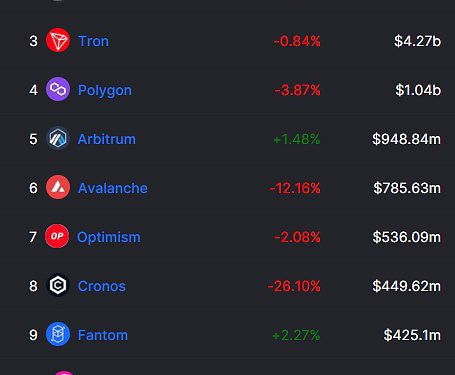455x375 pixels.
Task: Click the red OP Optimism icon
Action: (57, 236)
